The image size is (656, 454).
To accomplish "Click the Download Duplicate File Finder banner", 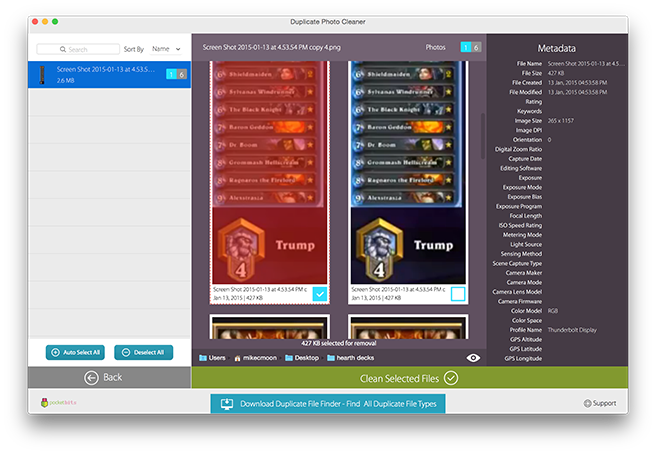I will click(328, 404).
